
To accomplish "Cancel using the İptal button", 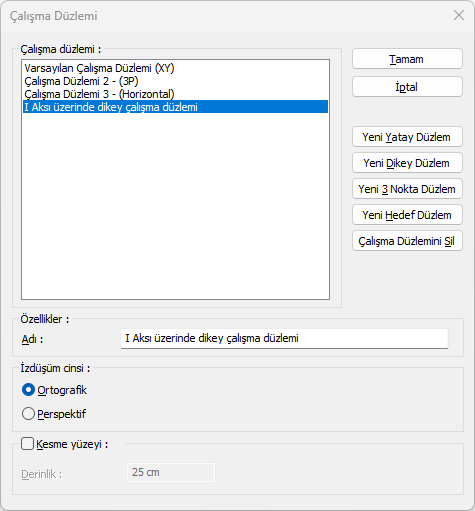I will click(x=407, y=87).
